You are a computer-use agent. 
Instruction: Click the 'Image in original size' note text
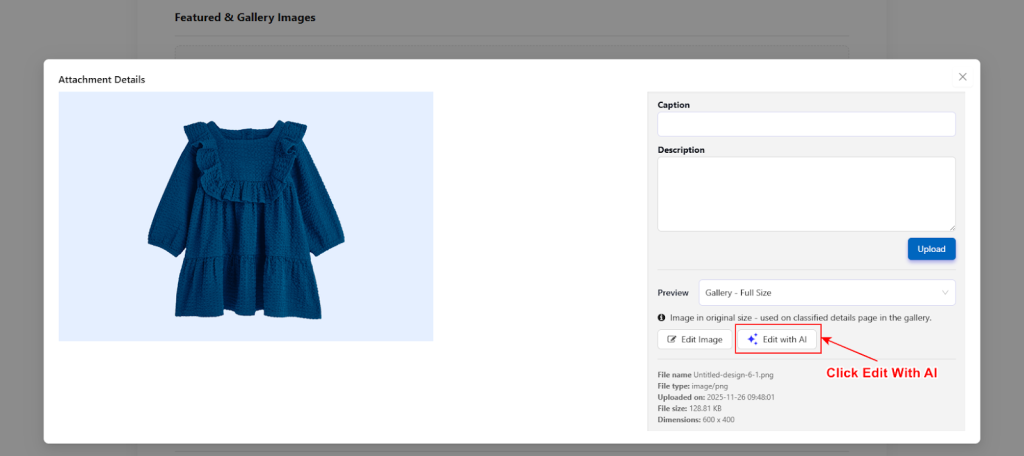coord(800,318)
